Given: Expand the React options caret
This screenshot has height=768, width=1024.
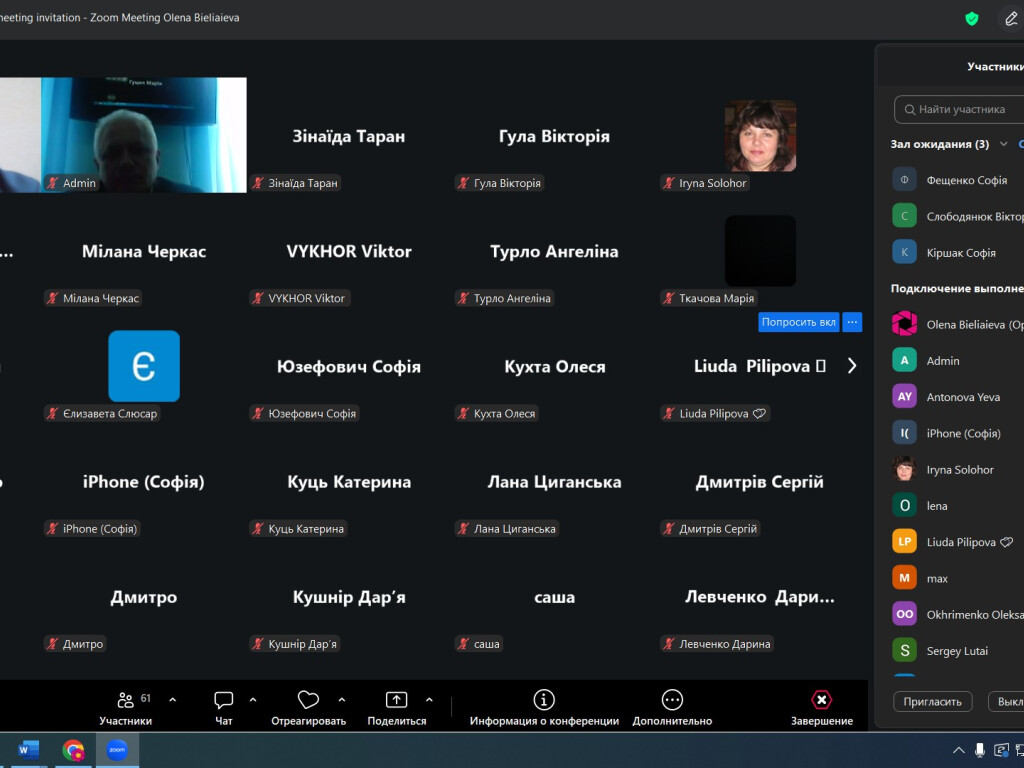Looking at the screenshot, I should (x=342, y=699).
